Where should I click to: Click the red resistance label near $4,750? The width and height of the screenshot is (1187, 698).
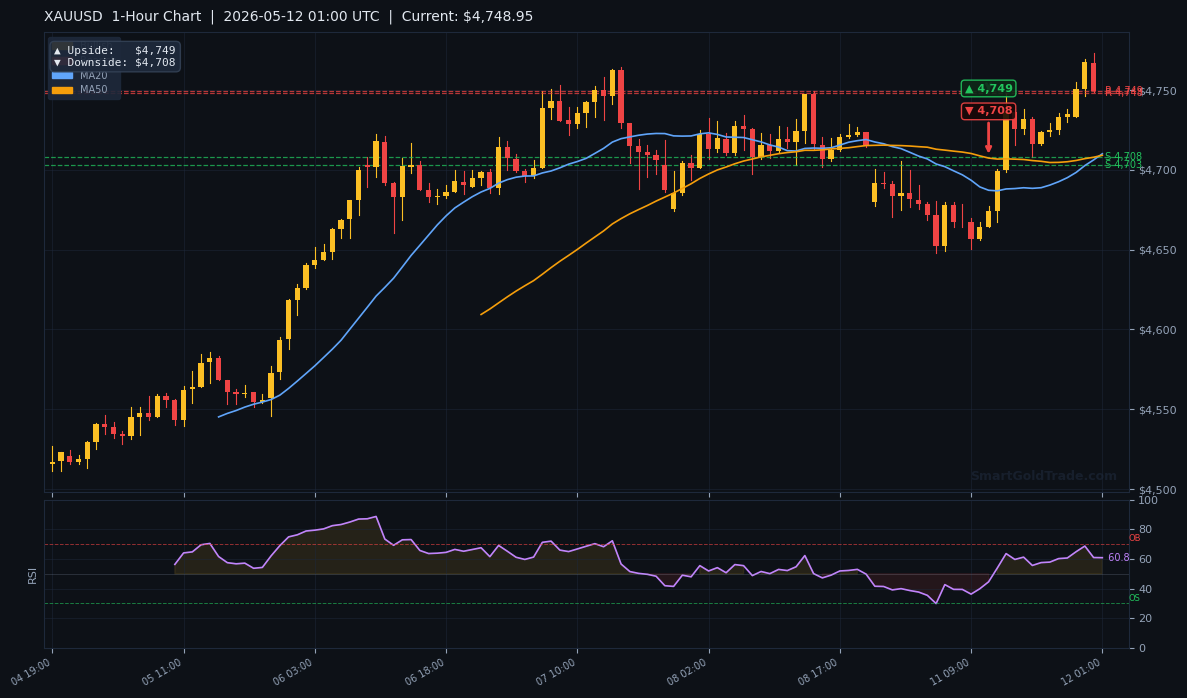(1124, 91)
